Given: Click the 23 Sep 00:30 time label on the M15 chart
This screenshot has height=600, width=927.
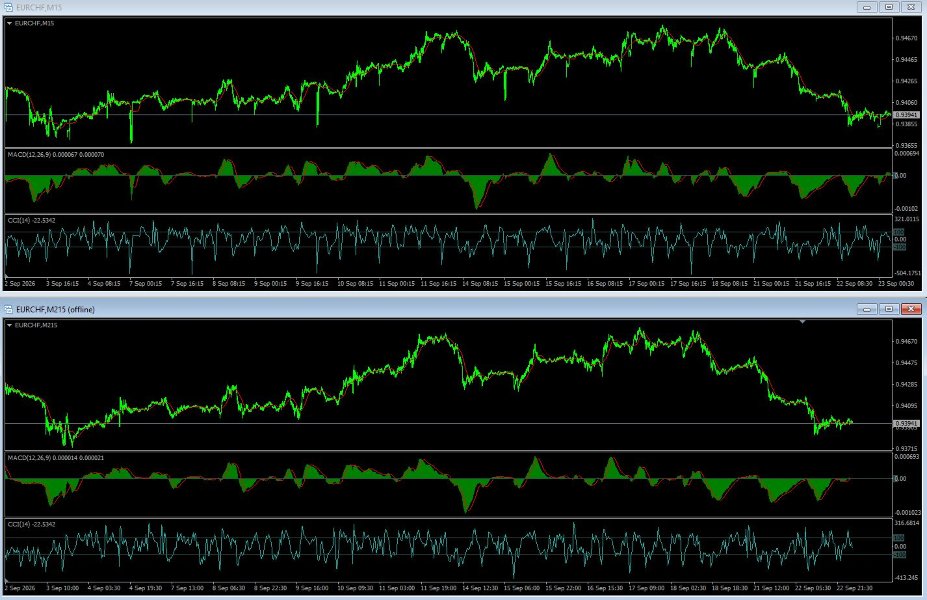Looking at the screenshot, I should [x=896, y=284].
